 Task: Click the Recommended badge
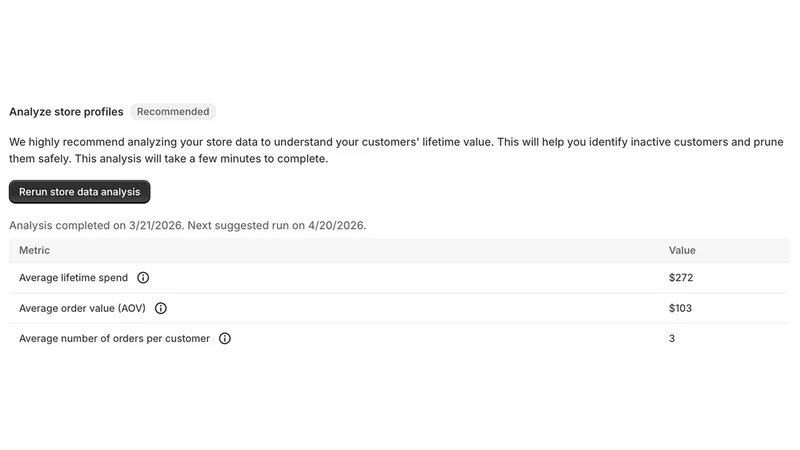coord(173,112)
